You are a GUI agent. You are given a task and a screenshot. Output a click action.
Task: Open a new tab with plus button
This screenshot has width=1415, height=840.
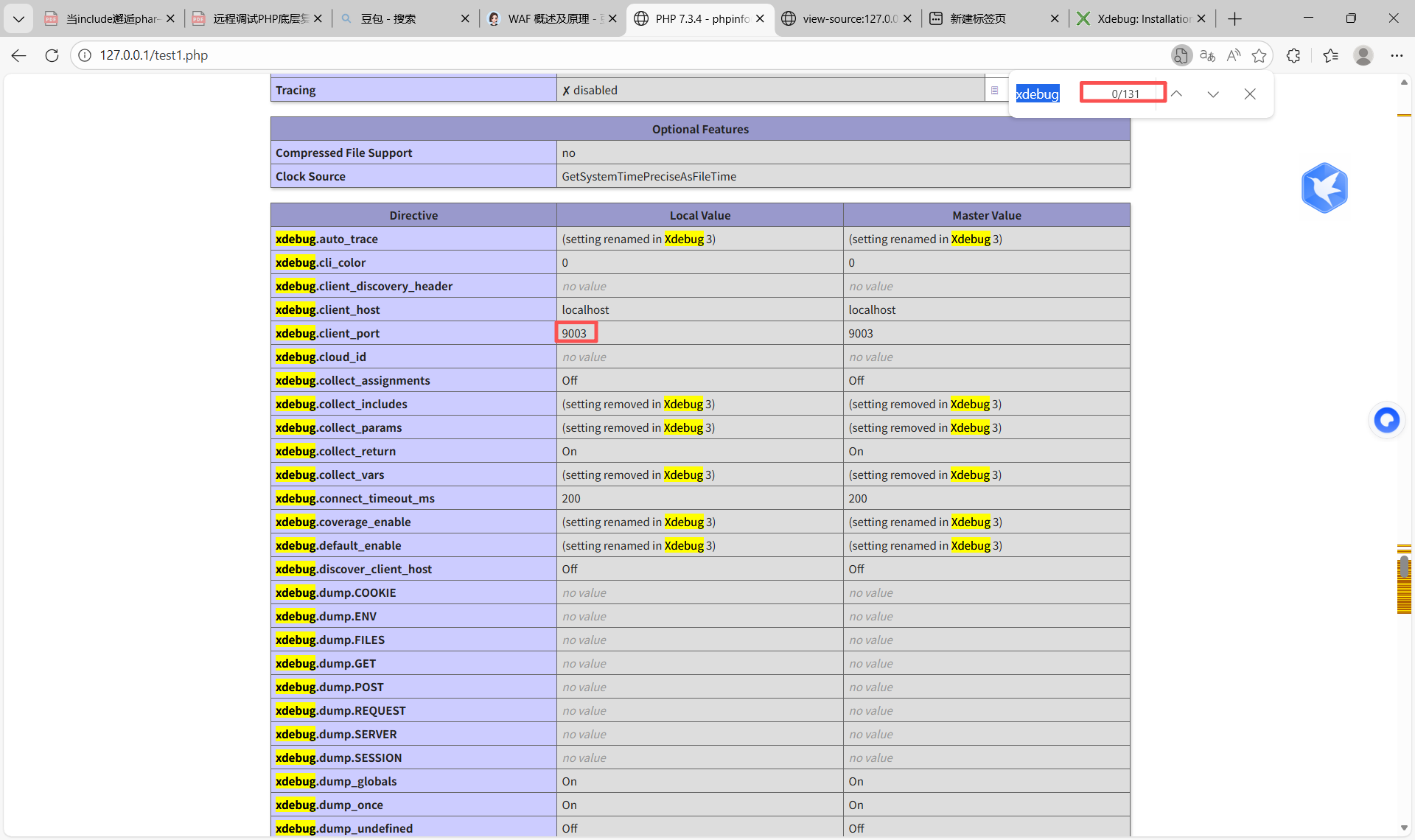coord(1235,18)
